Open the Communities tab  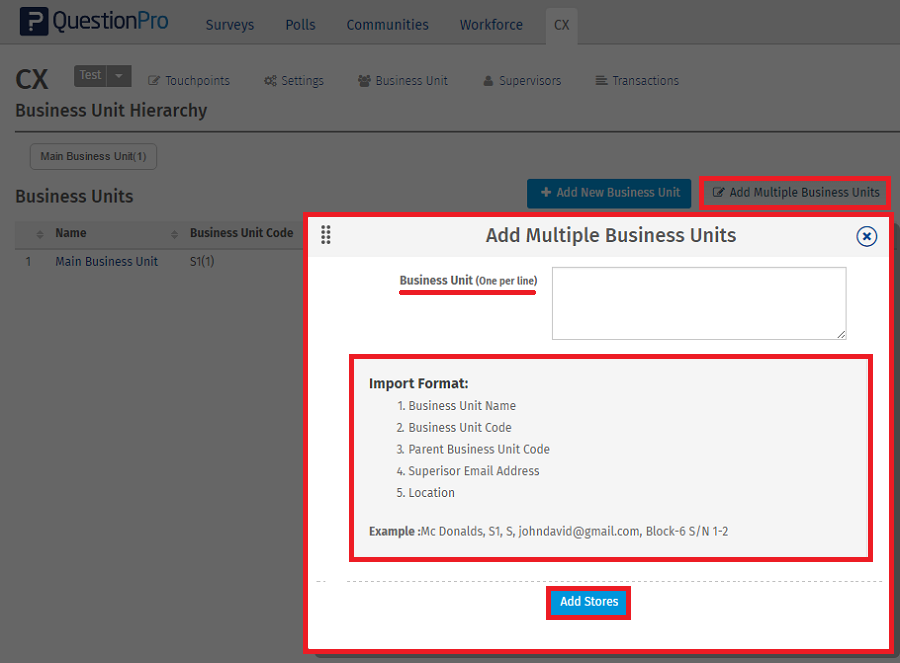(x=387, y=25)
